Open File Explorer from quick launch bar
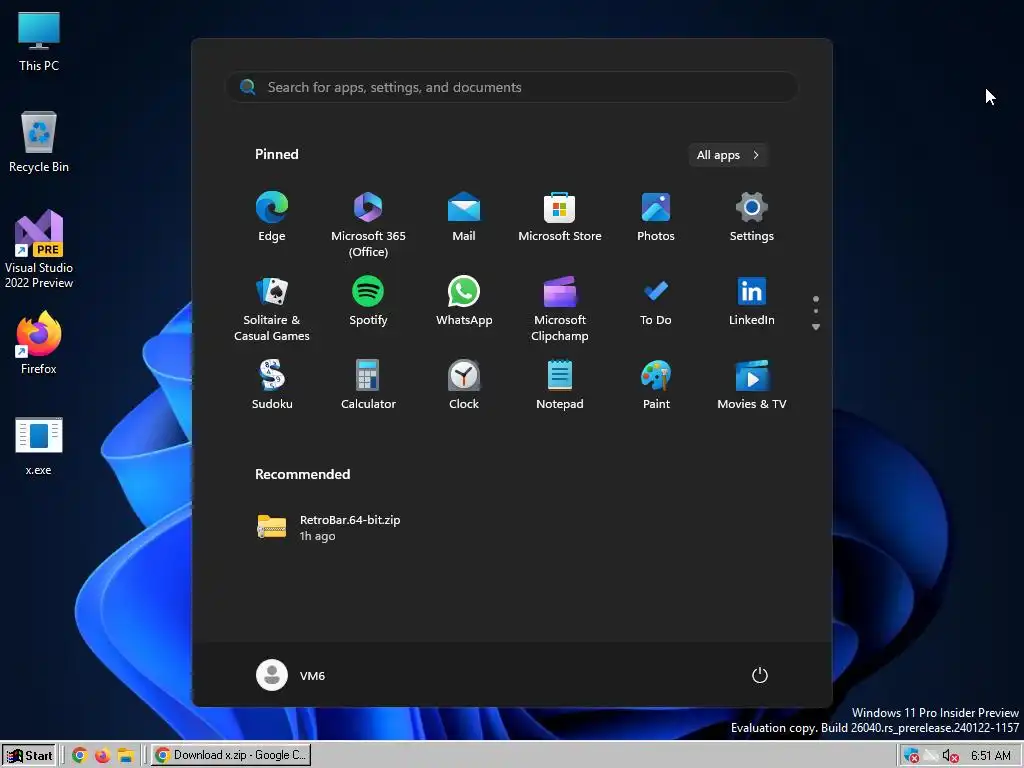The image size is (1024, 768). tap(125, 756)
